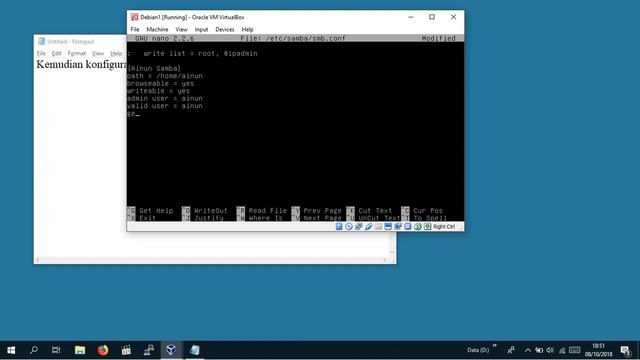Click the taskbar clock showing 18:51

coord(598,350)
